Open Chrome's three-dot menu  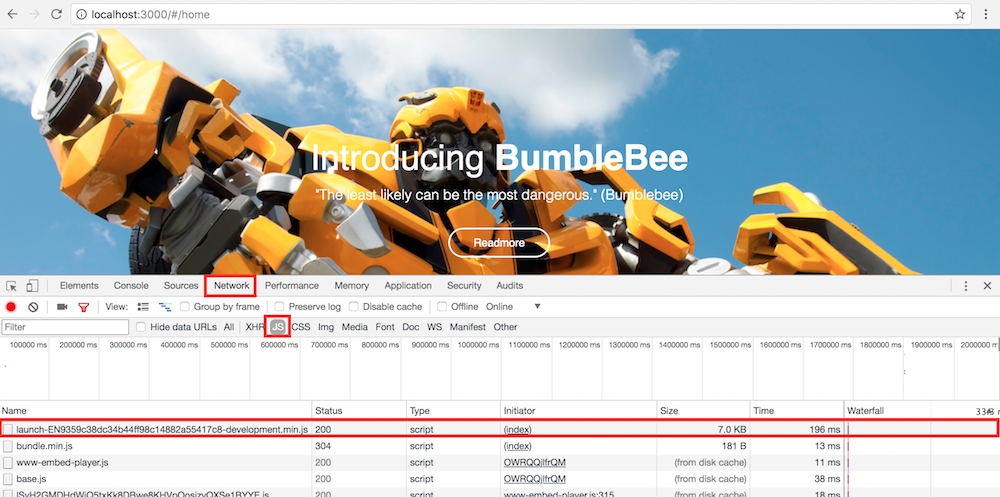[x=987, y=14]
